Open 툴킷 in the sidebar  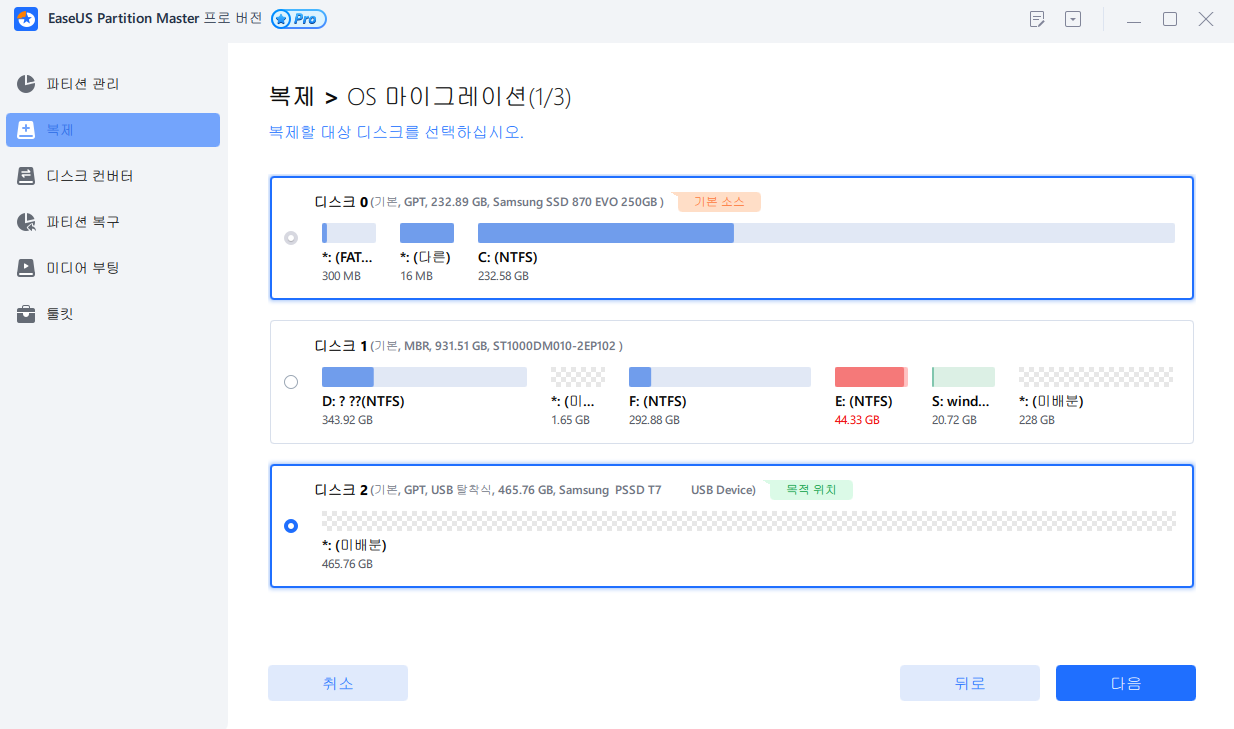[x=113, y=314]
